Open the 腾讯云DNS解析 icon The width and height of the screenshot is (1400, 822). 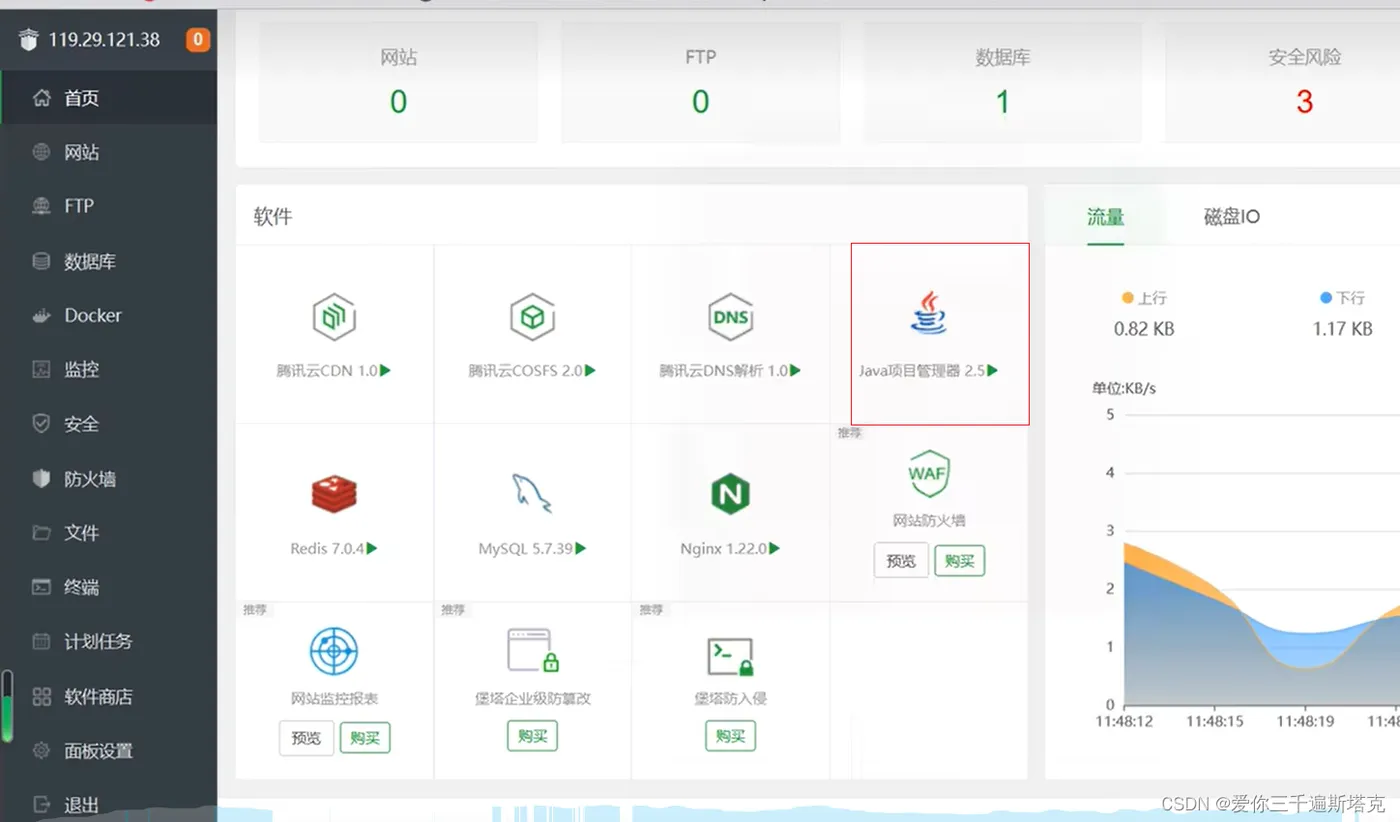coord(730,318)
